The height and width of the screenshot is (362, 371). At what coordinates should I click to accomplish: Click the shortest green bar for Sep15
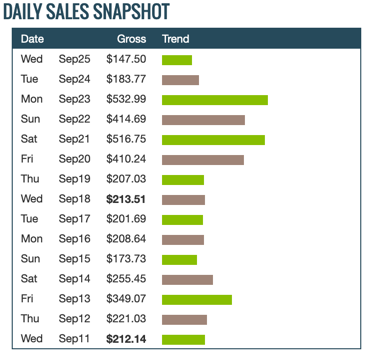coord(180,260)
